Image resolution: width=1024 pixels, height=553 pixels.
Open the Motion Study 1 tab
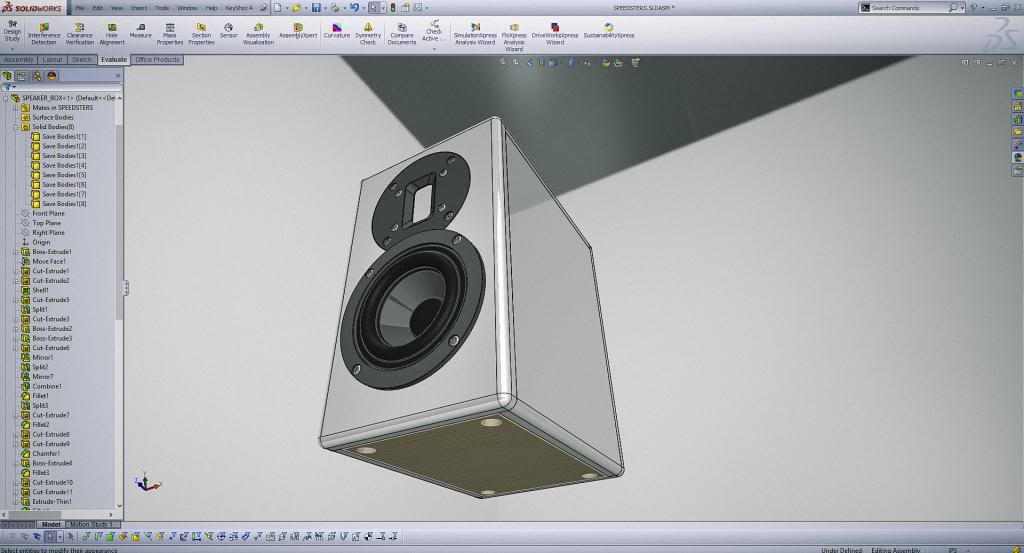click(x=91, y=524)
